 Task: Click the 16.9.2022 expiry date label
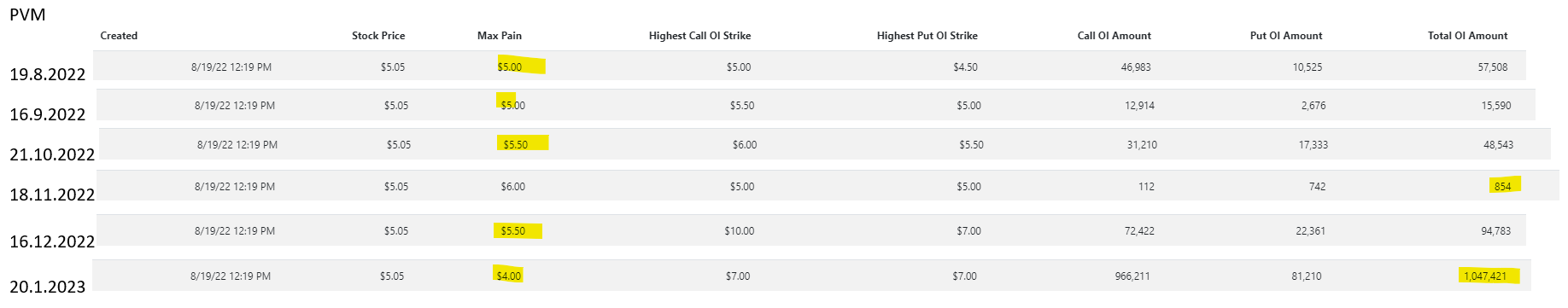[x=48, y=114]
